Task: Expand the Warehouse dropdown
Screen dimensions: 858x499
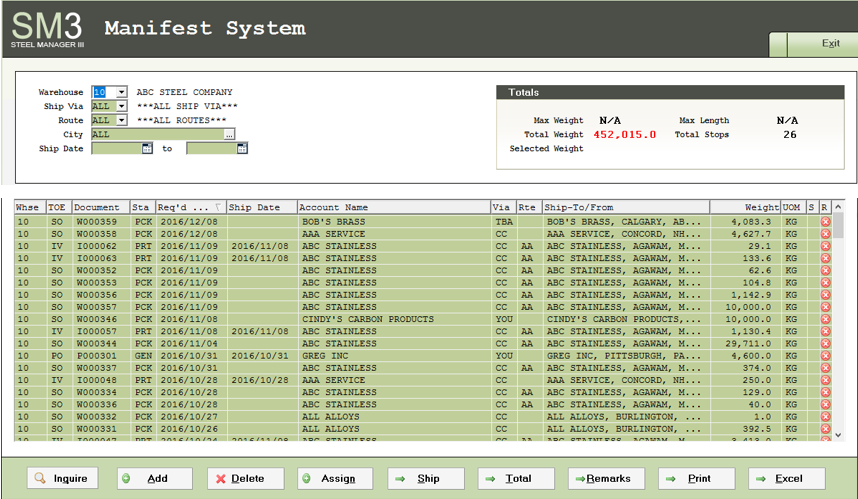Action: tap(121, 92)
